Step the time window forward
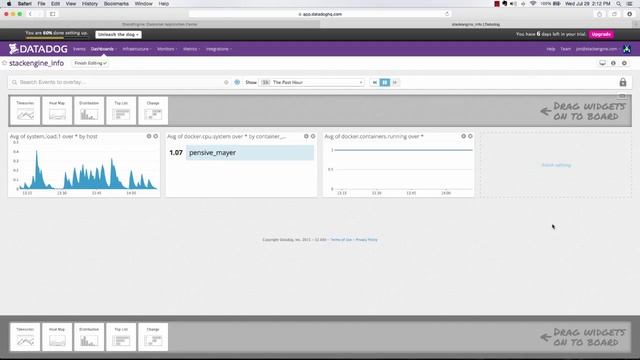This screenshot has width=640, height=360. click(395, 82)
